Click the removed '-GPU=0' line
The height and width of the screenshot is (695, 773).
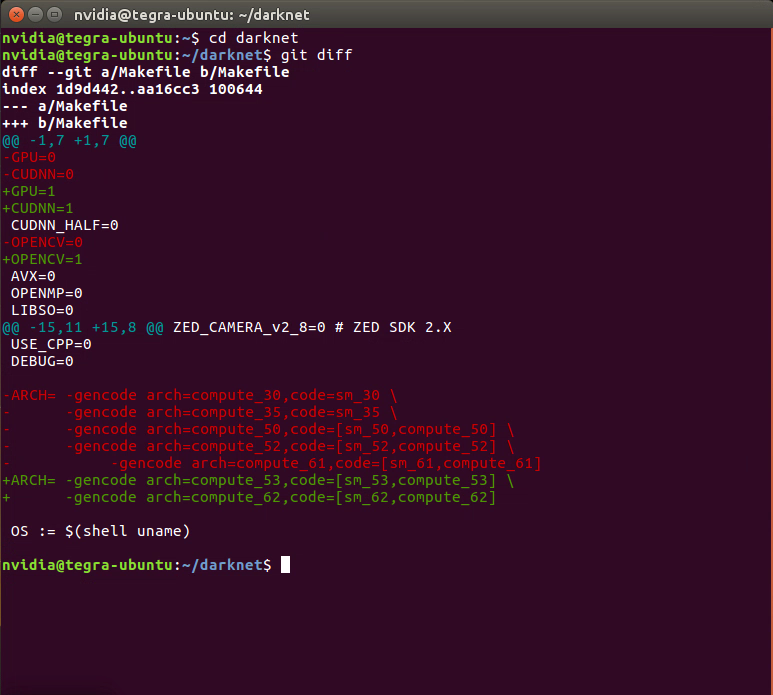(29, 157)
